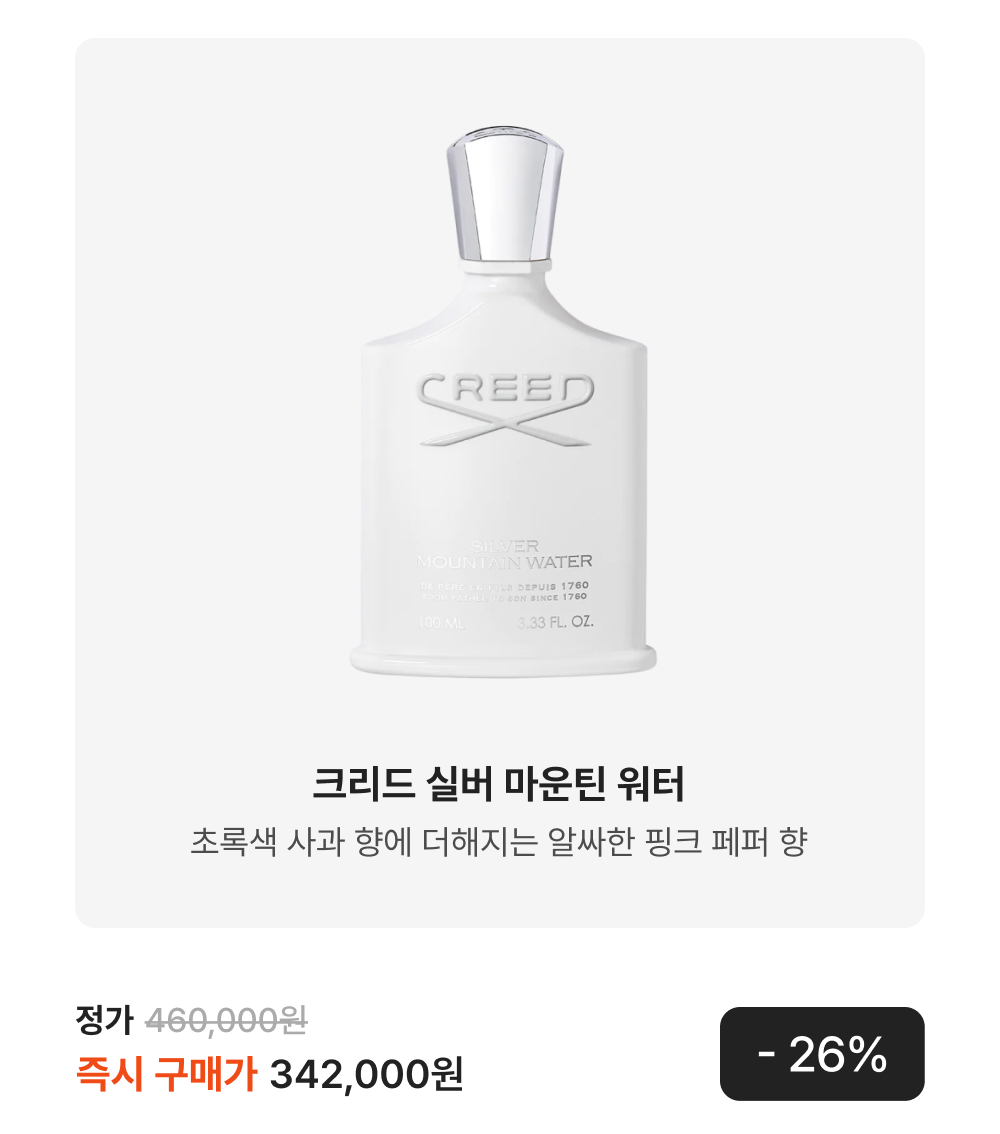This screenshot has height=1134, width=1000.
Task: Click the orange 즉시 구매가 label
Action: (166, 1074)
